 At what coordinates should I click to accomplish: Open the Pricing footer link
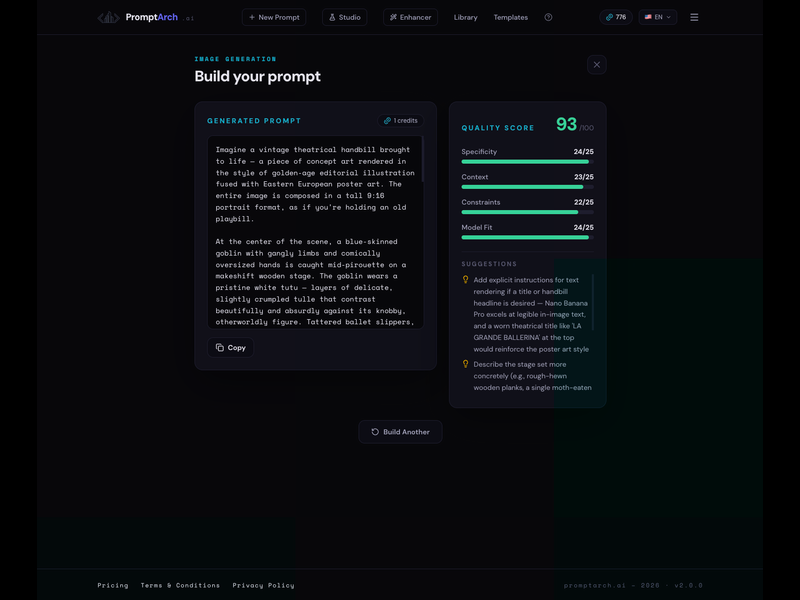113,585
